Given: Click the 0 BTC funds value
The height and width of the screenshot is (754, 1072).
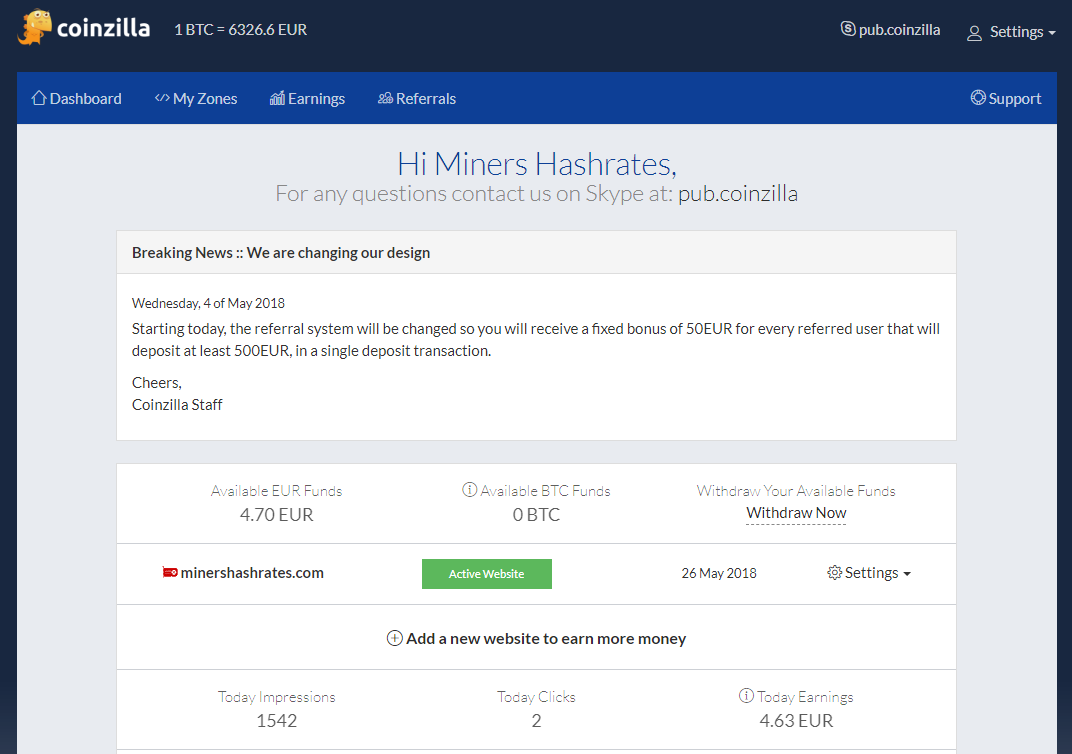Looking at the screenshot, I should pyautogui.click(x=537, y=515).
